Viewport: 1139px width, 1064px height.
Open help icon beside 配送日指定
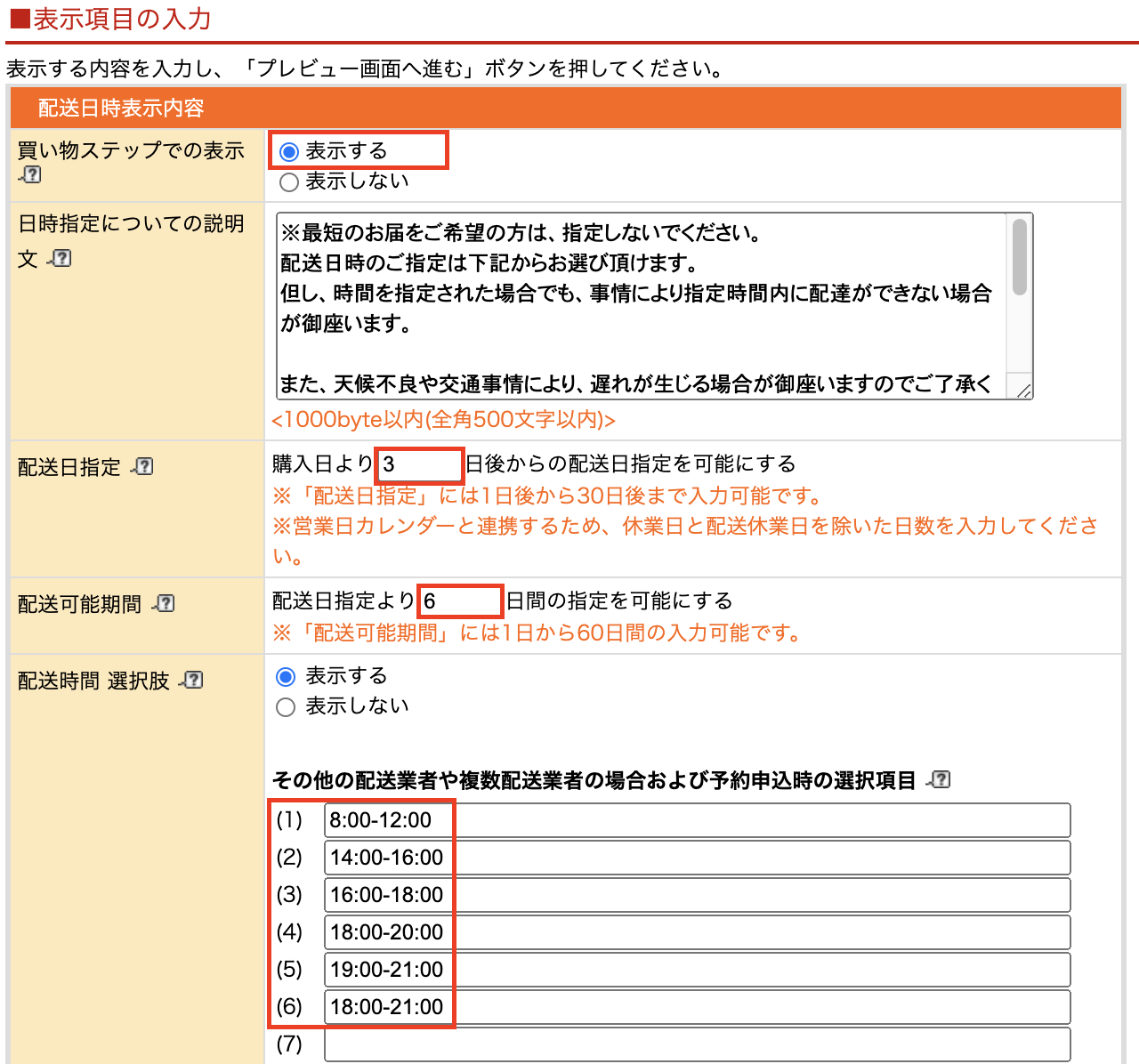pos(142,466)
